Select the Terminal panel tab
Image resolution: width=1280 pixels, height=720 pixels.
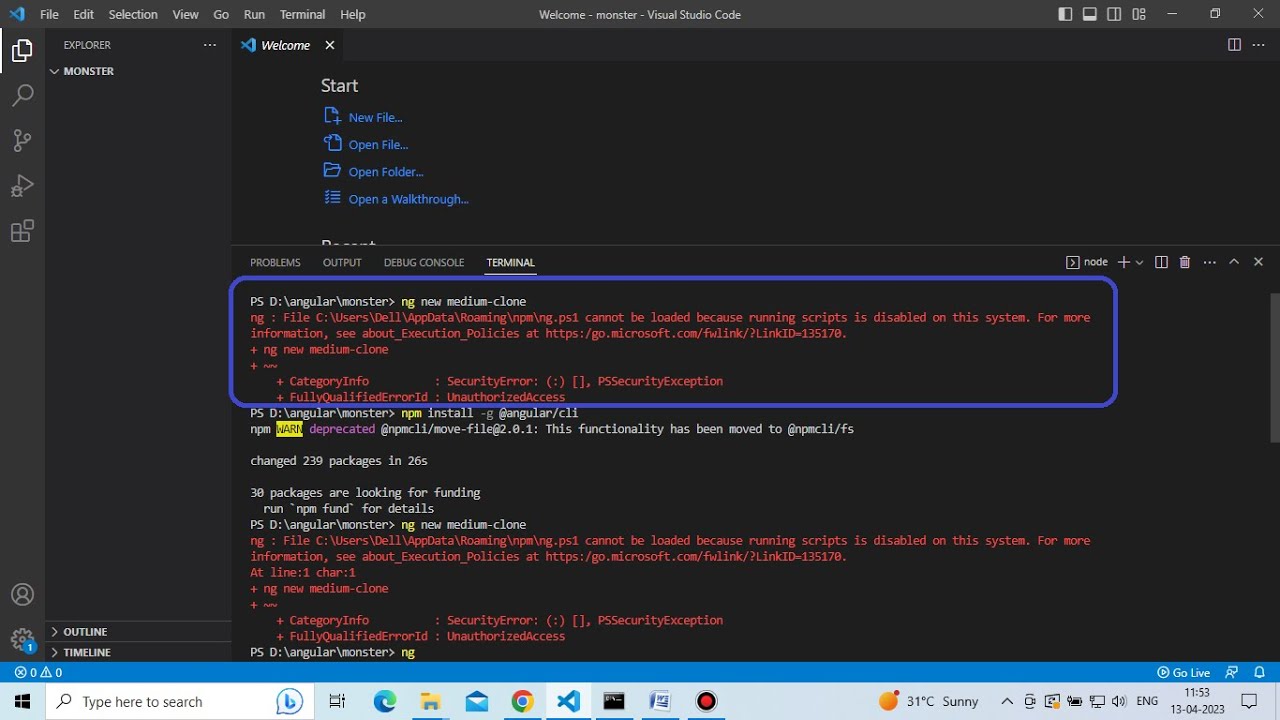click(510, 262)
